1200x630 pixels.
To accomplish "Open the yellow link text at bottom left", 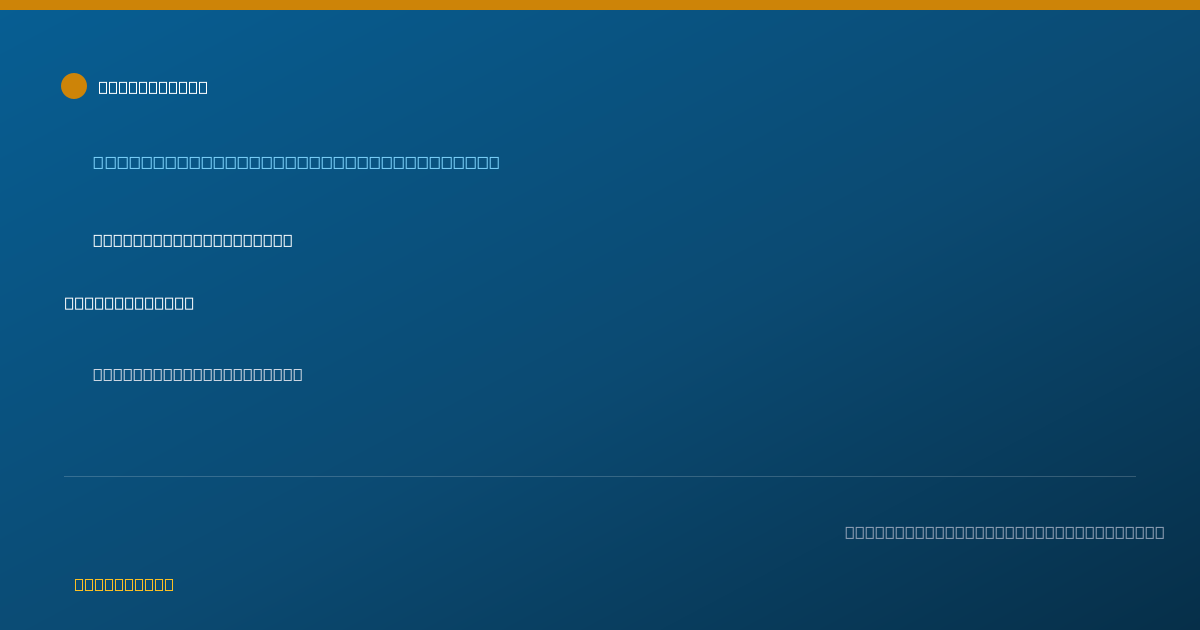I will 124,584.
